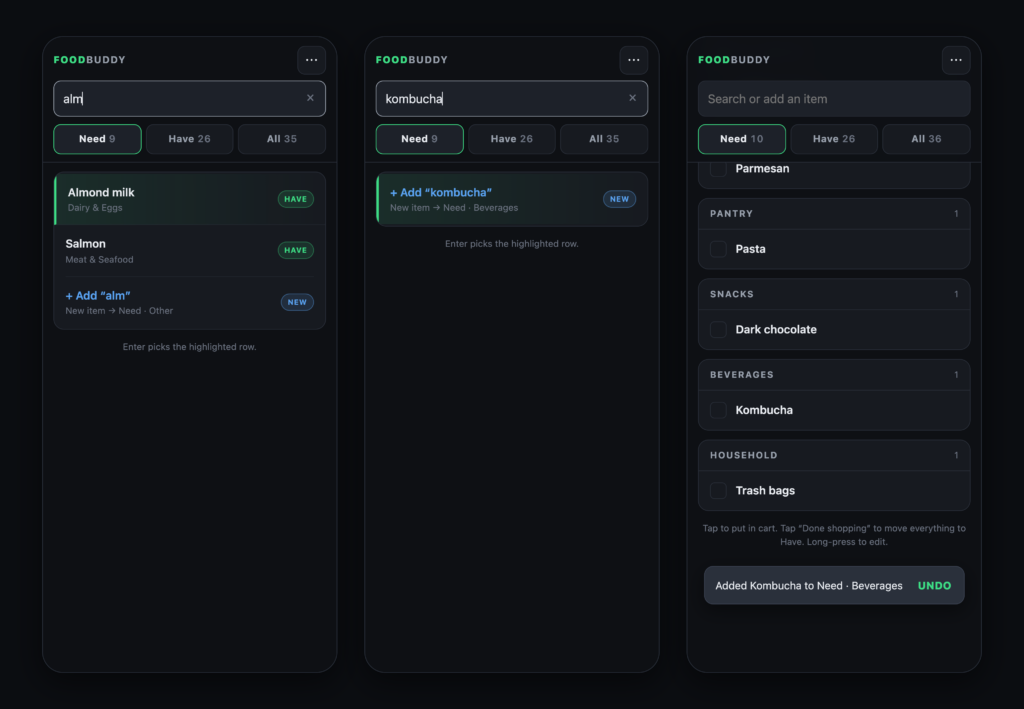This screenshot has width=1024, height=709.
Task: Click the BEVERAGES section header
Action: pos(834,375)
